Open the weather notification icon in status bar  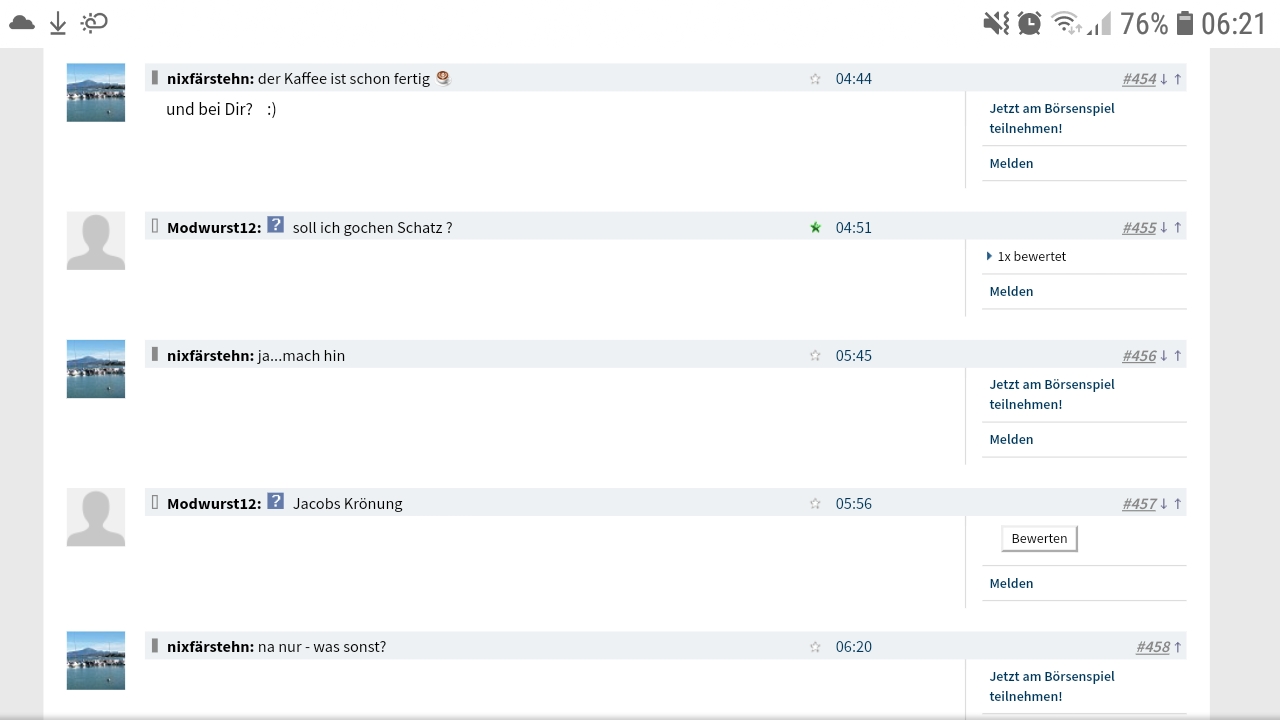pyautogui.click(x=94, y=21)
